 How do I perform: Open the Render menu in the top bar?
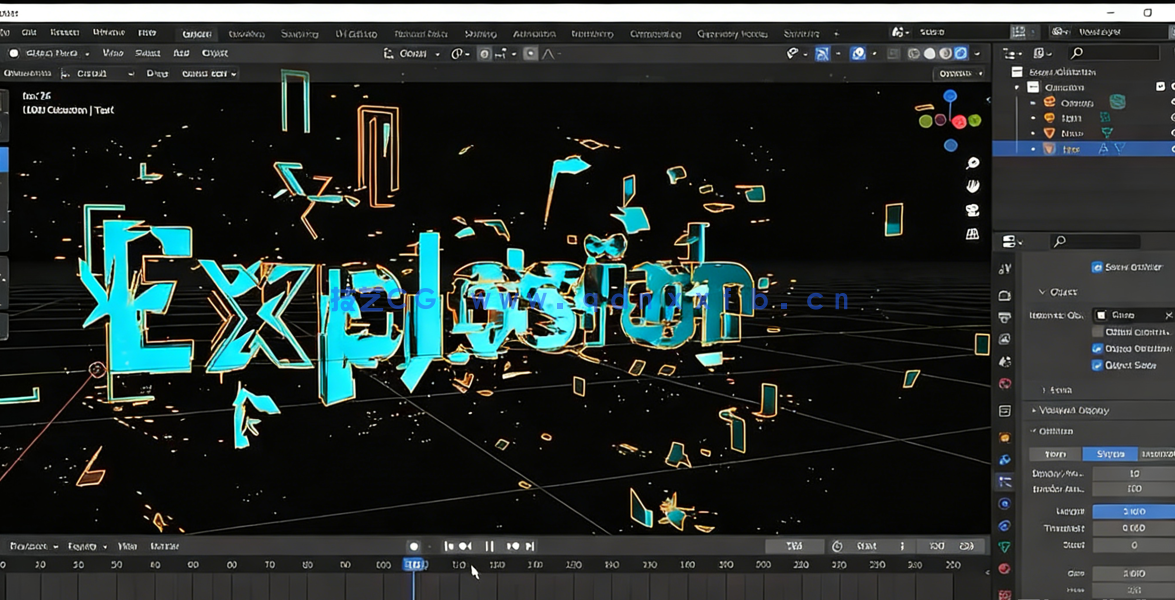(x=65, y=33)
